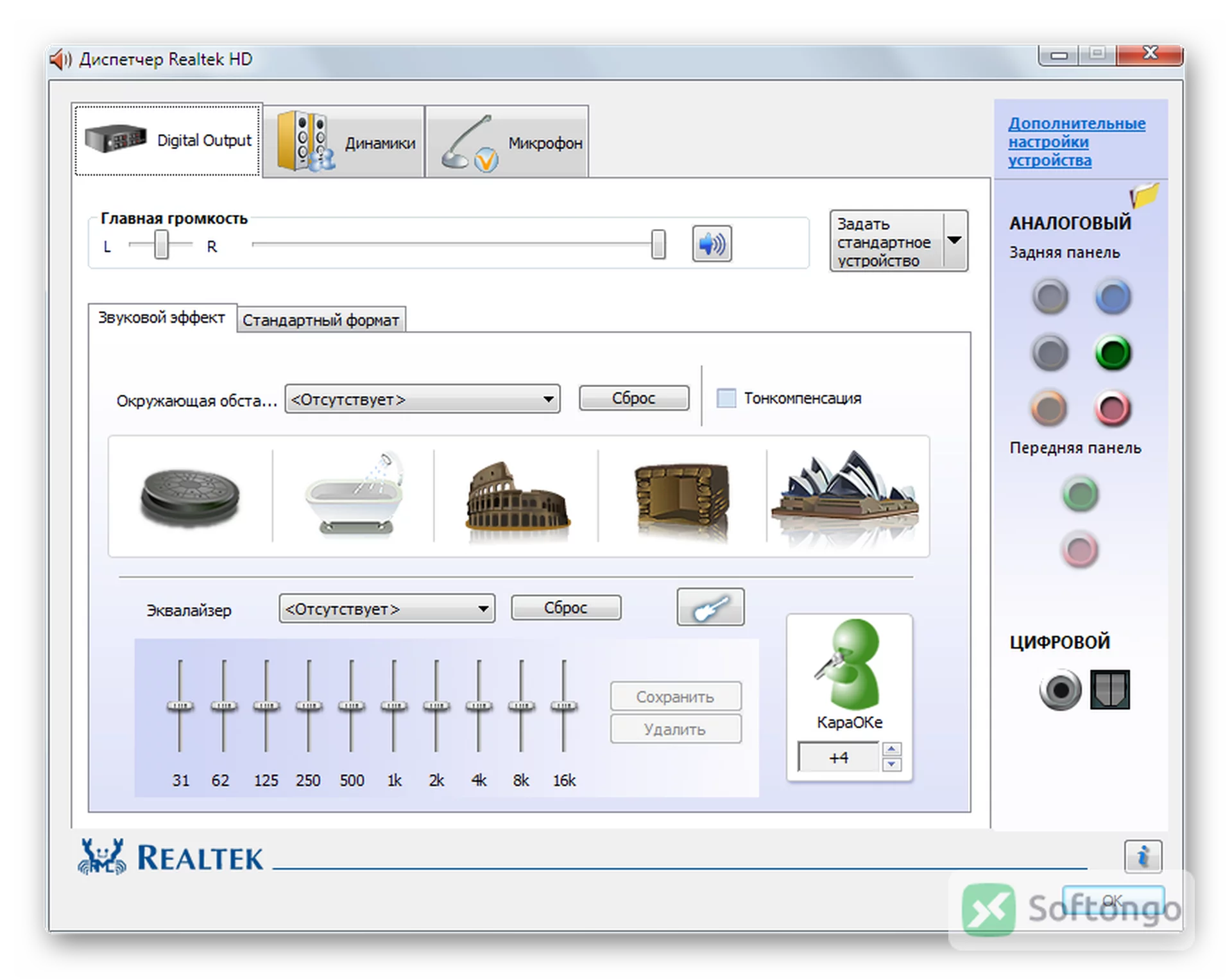The image size is (1232, 980).
Task: Click the green front panel jack
Action: 1080,494
